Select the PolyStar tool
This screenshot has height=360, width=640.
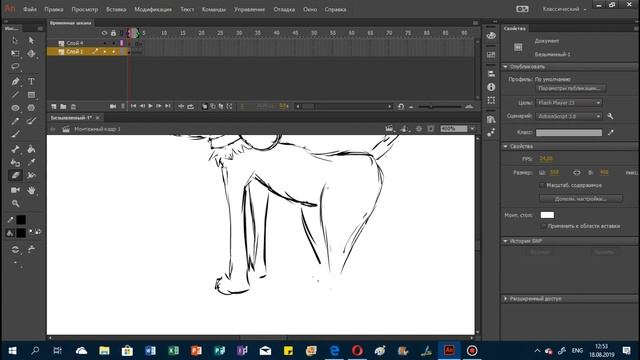click(31, 108)
